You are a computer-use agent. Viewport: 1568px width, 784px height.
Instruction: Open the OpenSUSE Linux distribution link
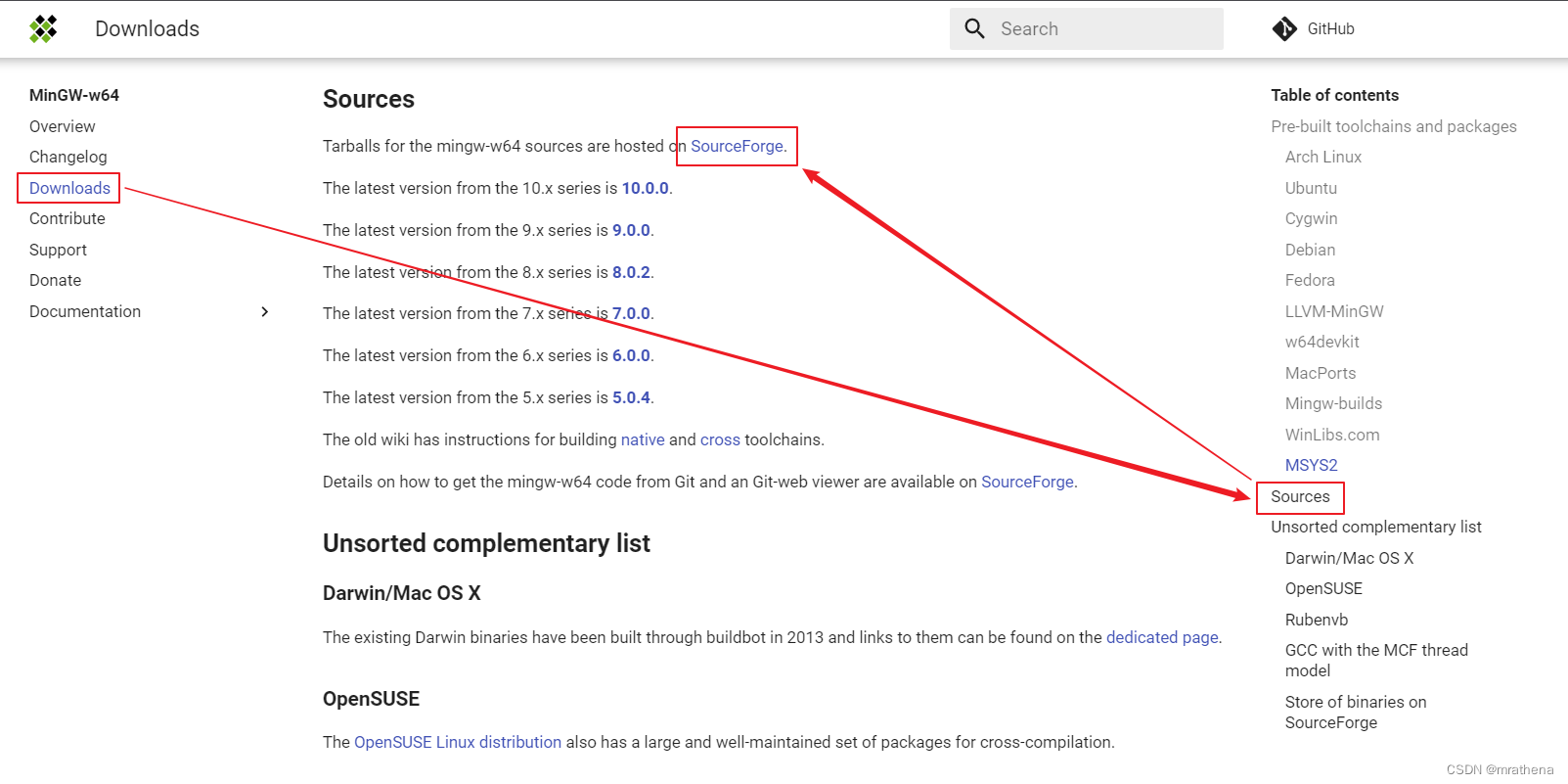458,742
